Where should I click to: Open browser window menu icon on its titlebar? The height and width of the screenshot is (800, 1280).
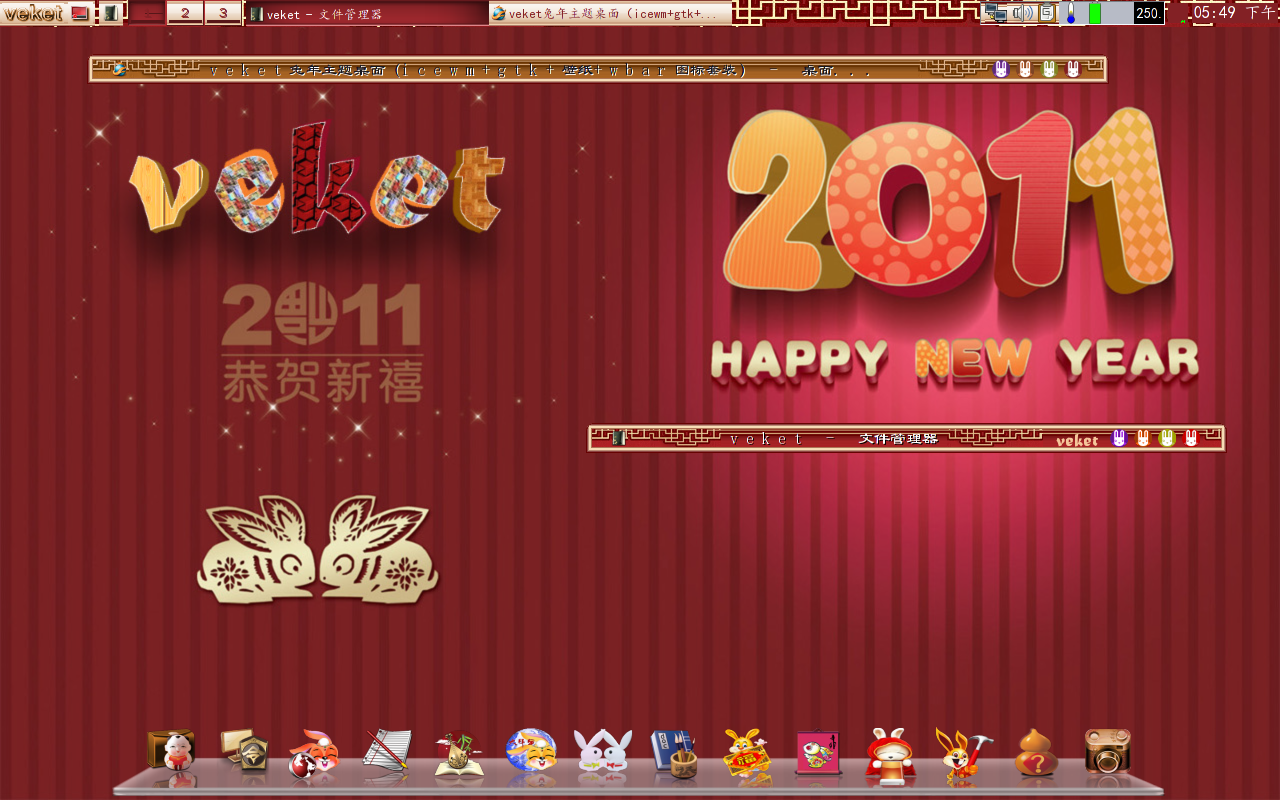119,69
